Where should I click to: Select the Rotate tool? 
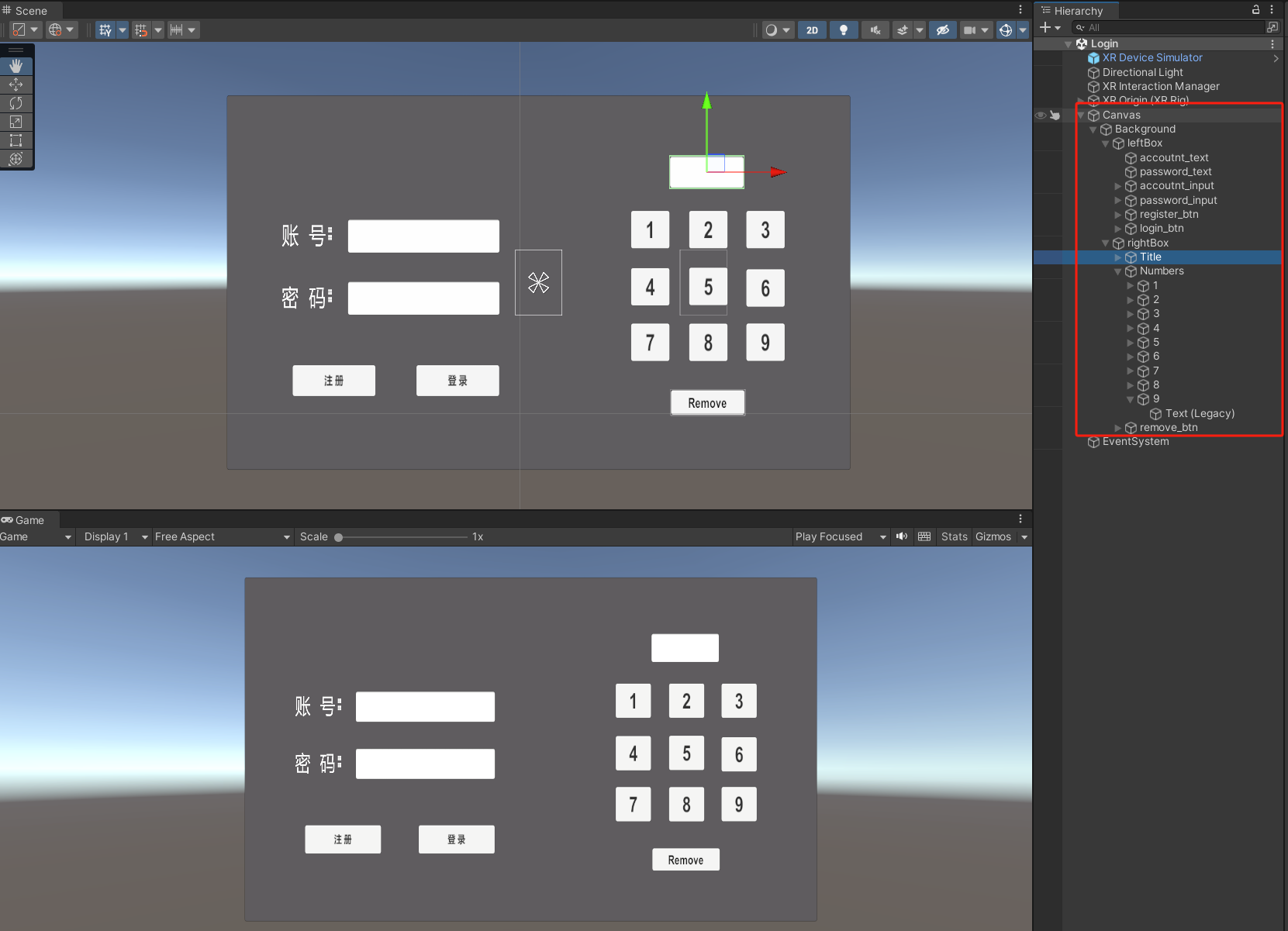pos(16,103)
